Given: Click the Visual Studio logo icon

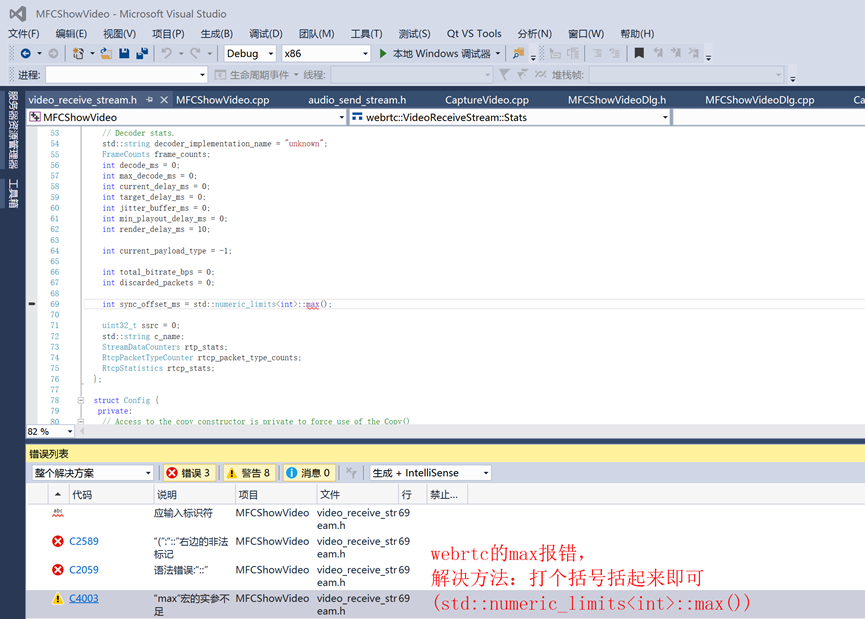Looking at the screenshot, I should tap(18, 14).
